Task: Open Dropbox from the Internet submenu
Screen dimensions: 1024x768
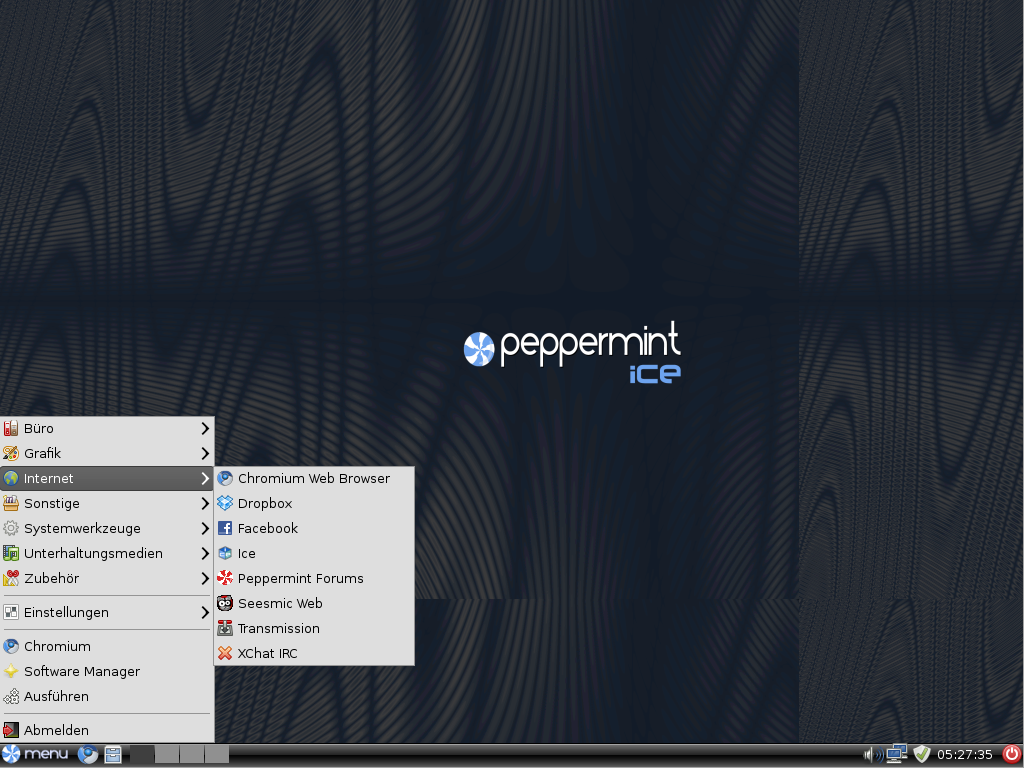Action: (x=264, y=503)
